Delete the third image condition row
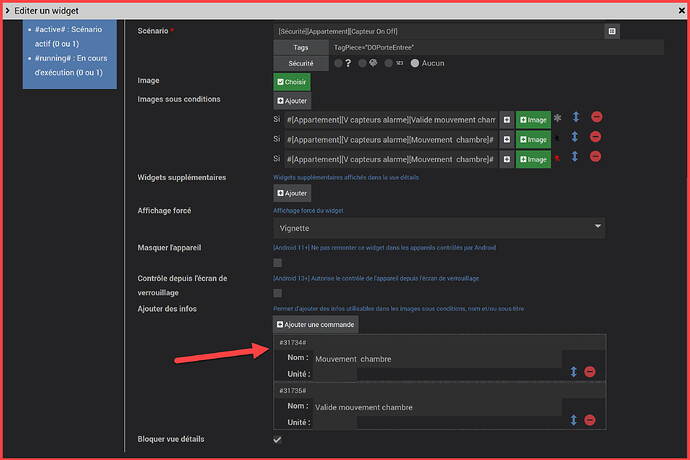This screenshot has width=690, height=460. 596,158
